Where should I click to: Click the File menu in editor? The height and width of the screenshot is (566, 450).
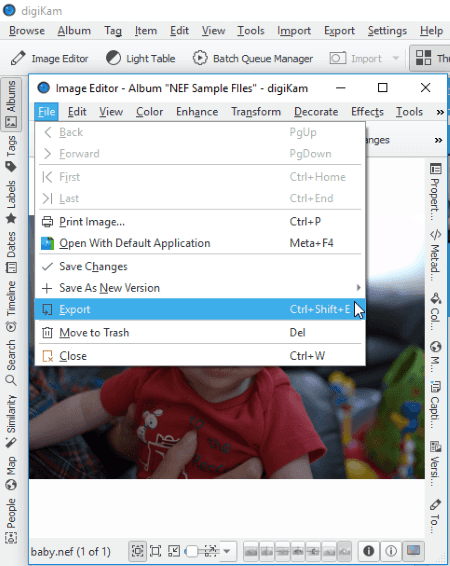click(x=47, y=112)
